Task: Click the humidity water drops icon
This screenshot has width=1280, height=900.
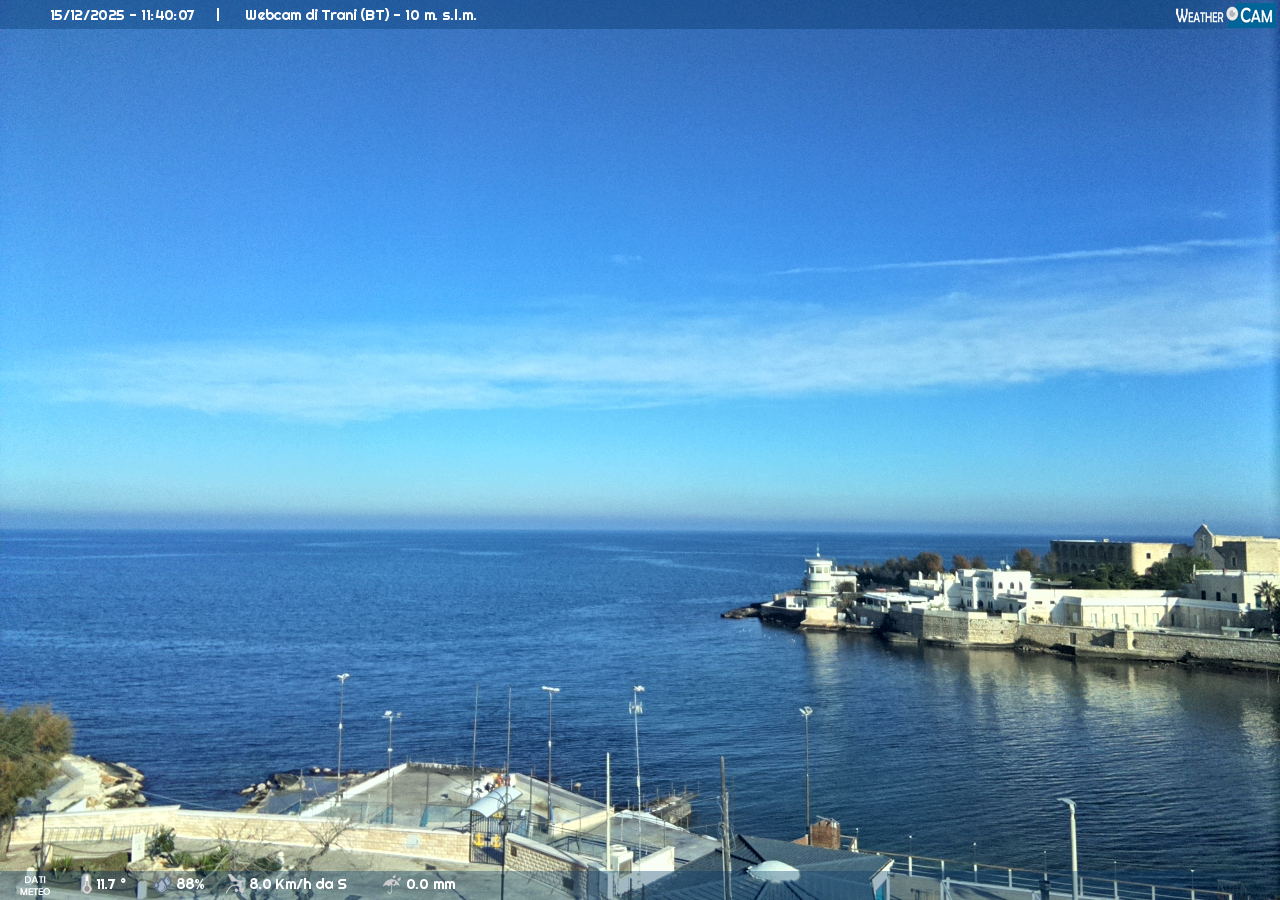Action: [163, 884]
